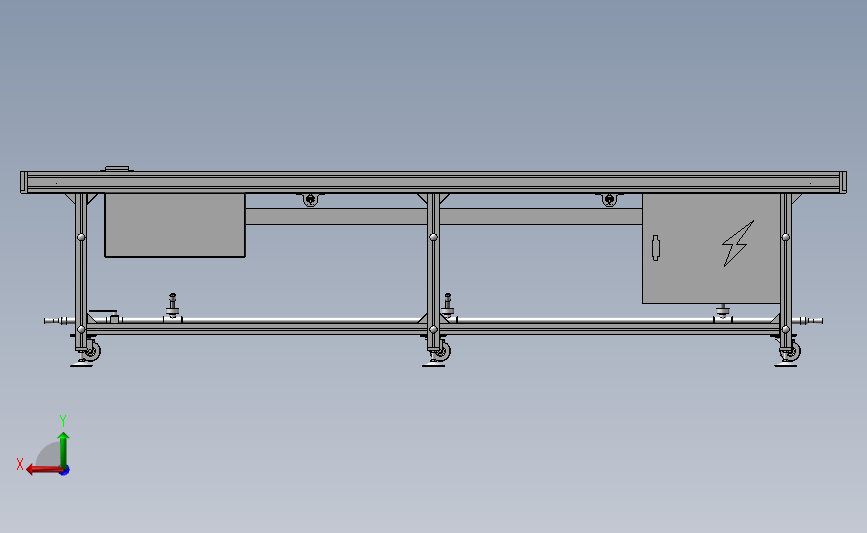Select the left caster wheel
Viewport: 867px width, 533px height.
[x=92, y=351]
